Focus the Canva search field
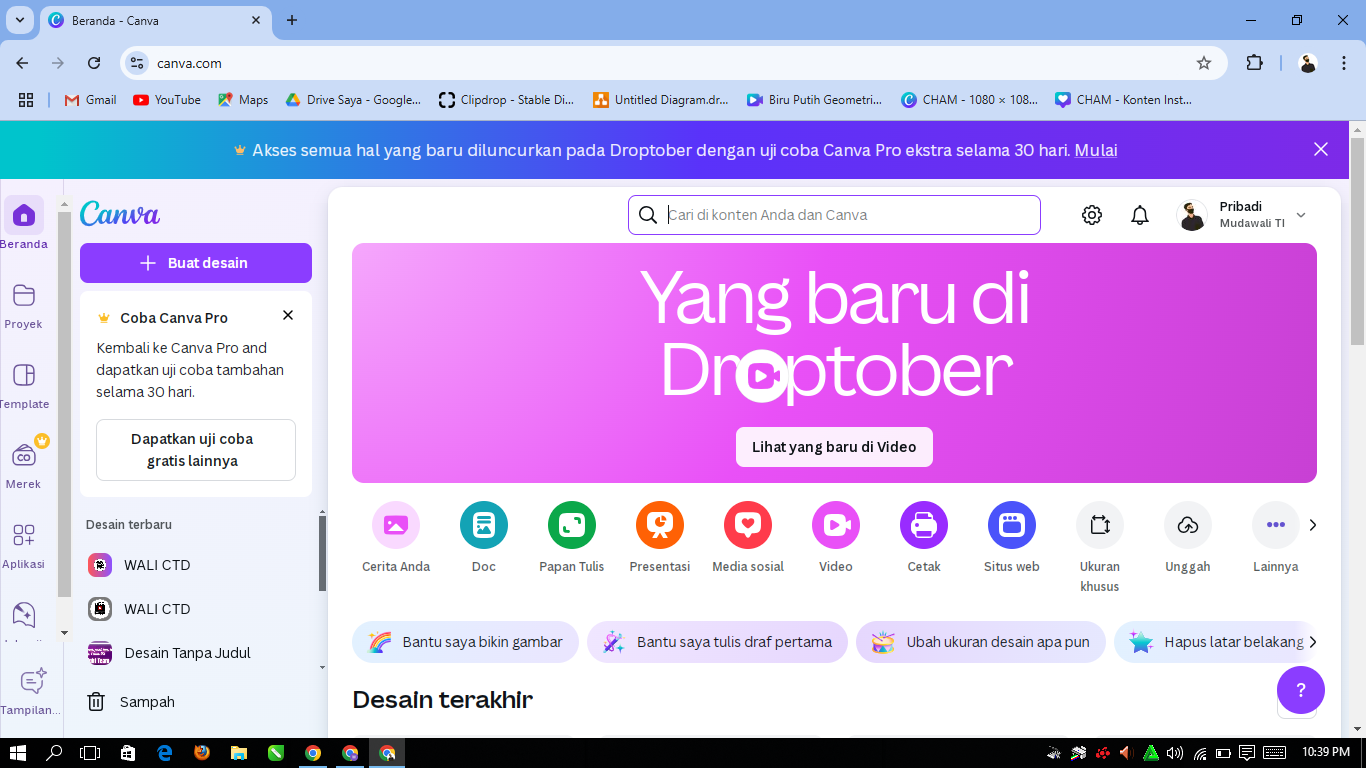Screen dimensions: 1366x768 pos(834,215)
